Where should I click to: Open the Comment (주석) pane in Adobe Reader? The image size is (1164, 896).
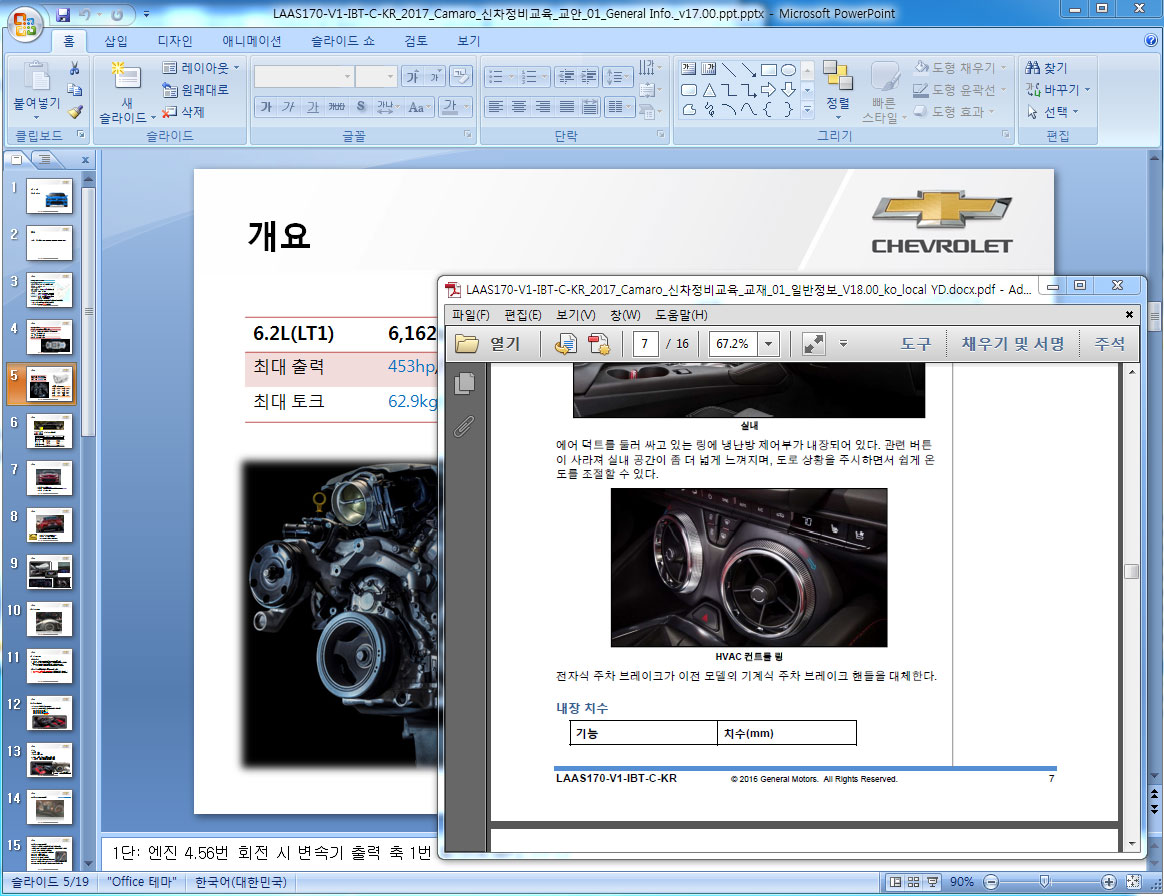coord(1110,344)
